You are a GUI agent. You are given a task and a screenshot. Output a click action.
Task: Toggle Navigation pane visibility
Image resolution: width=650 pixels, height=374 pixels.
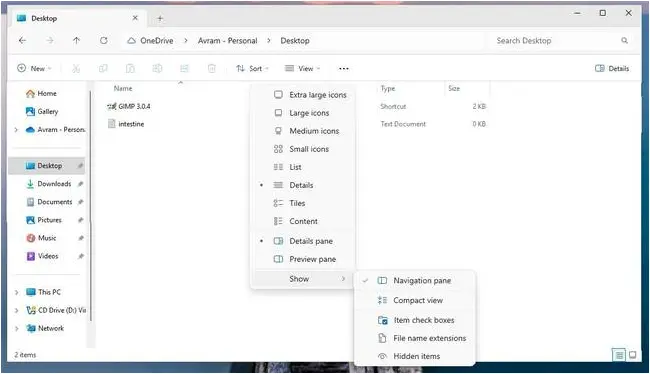[x=415, y=281]
